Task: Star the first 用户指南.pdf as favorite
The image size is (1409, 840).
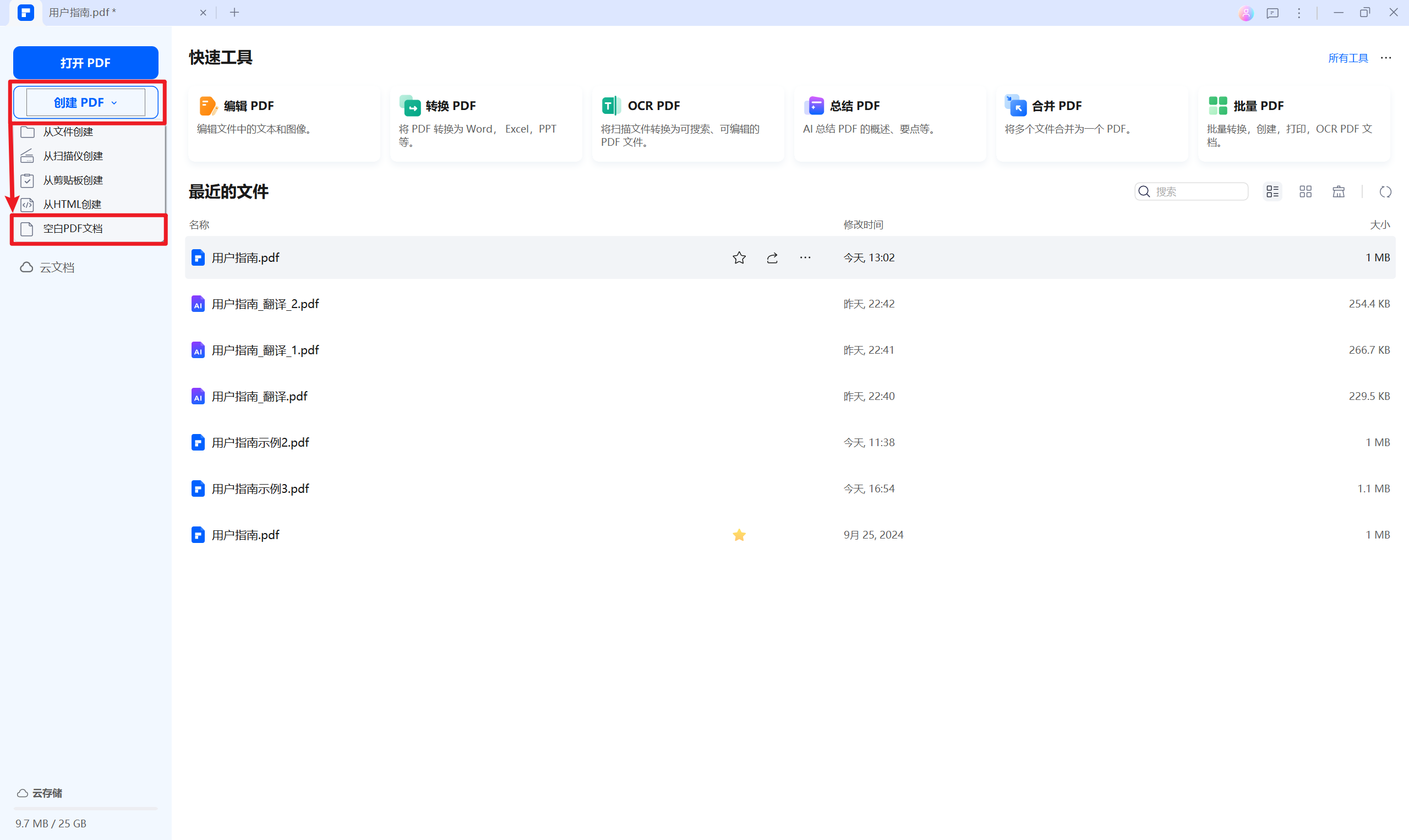Action: click(739, 258)
